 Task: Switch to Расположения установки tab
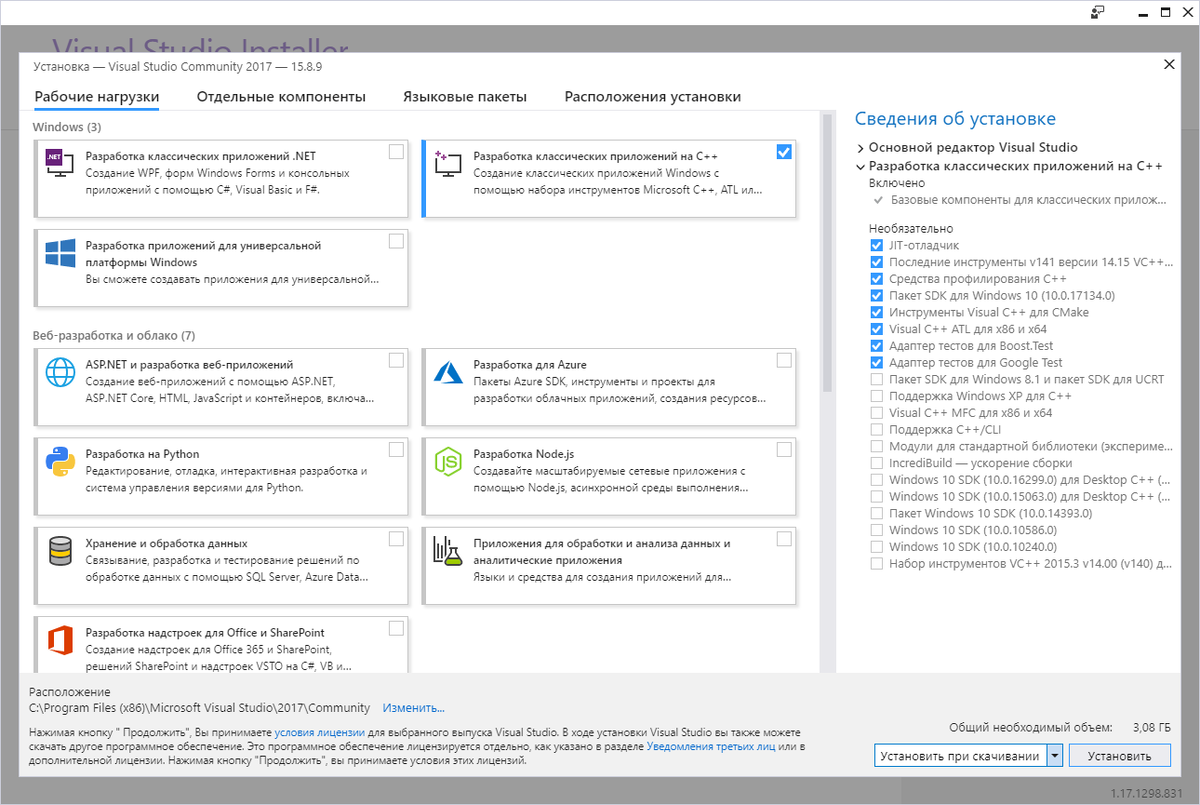653,97
